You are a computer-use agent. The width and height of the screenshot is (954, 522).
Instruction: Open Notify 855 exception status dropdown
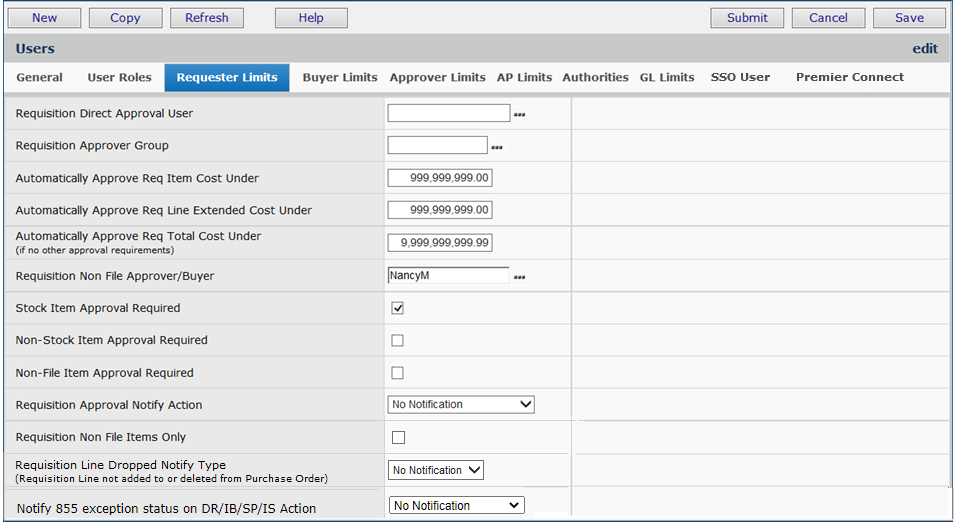click(456, 506)
